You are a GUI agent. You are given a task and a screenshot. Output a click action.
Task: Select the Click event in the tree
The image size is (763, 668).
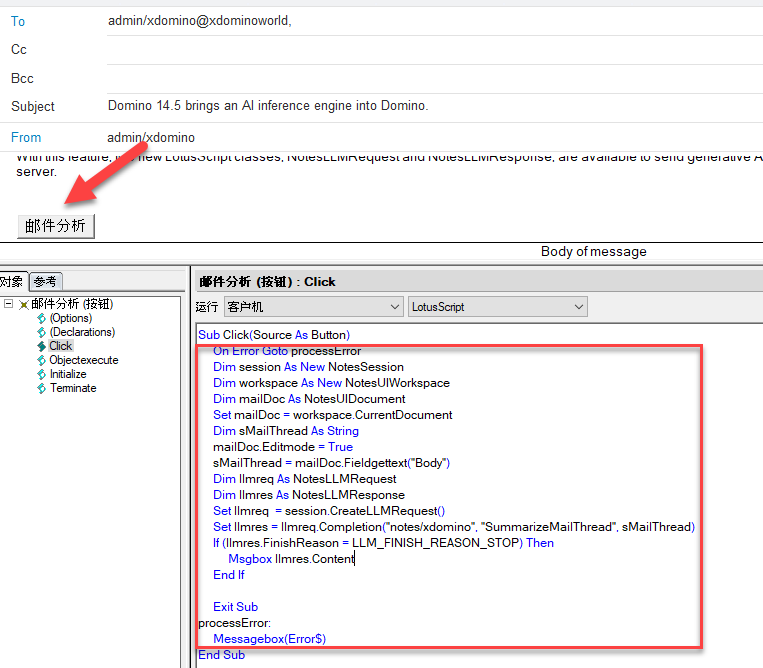click(x=60, y=346)
